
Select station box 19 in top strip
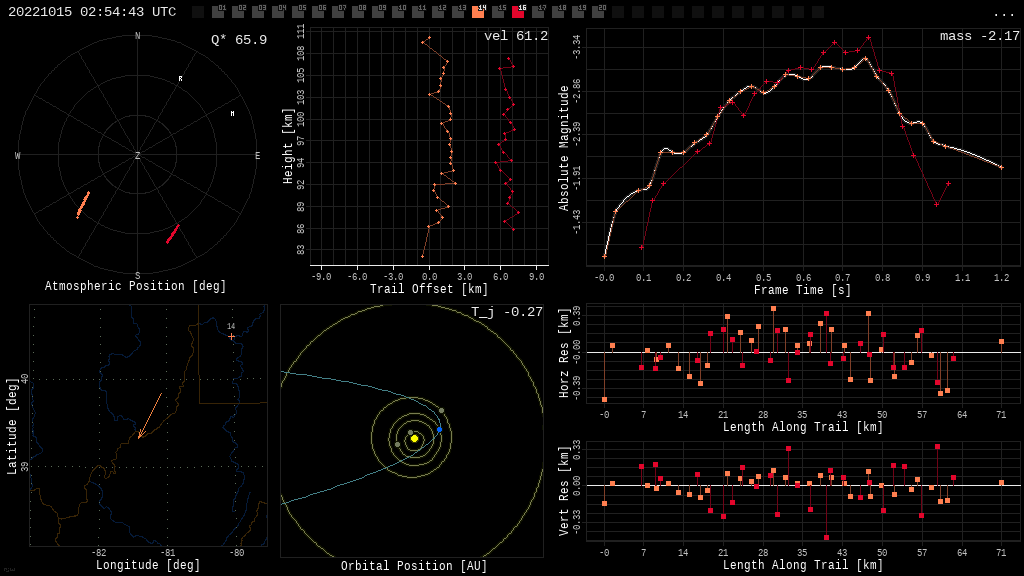coord(579,12)
